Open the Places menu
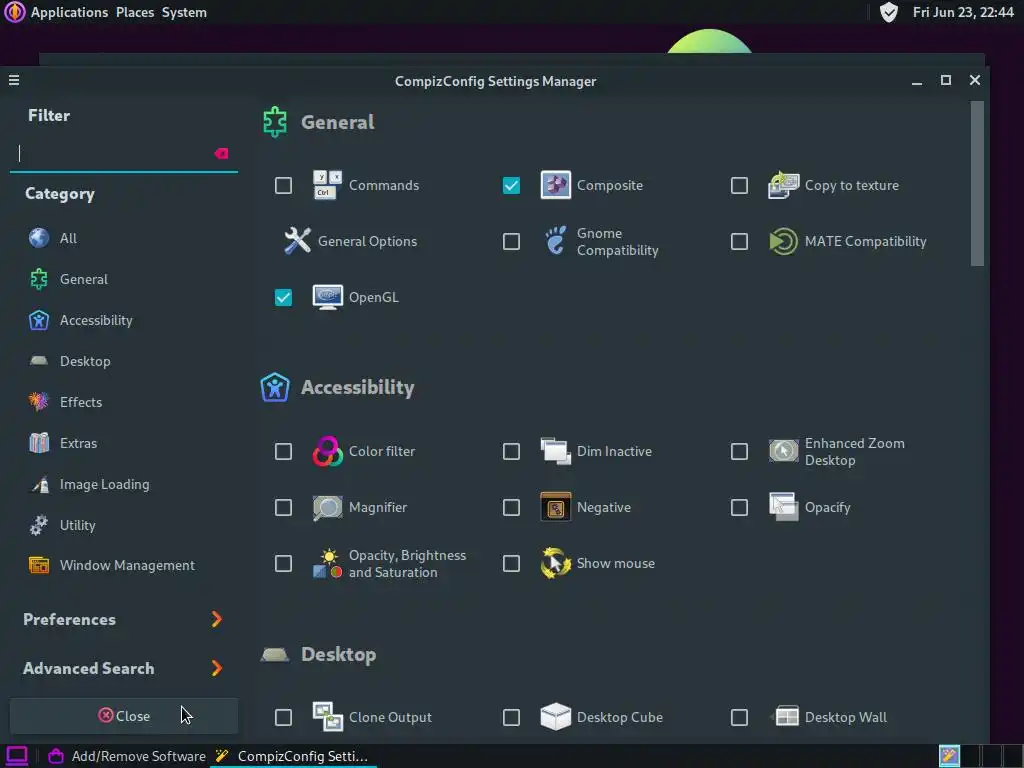 point(135,12)
